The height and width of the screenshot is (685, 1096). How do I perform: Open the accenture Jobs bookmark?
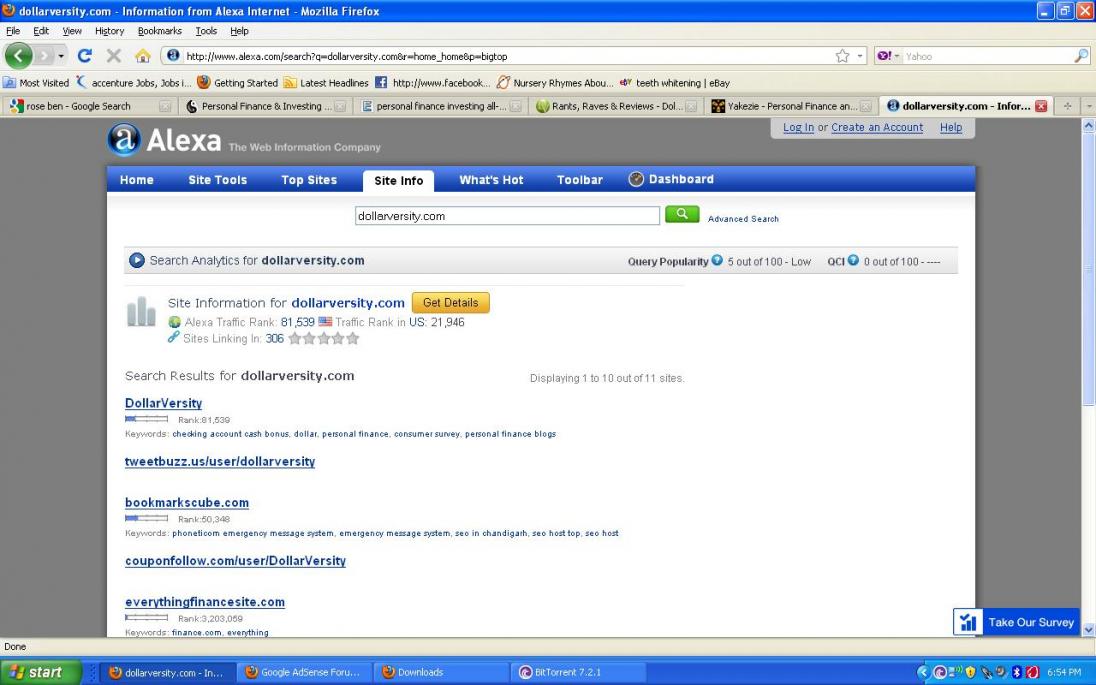coord(133,82)
